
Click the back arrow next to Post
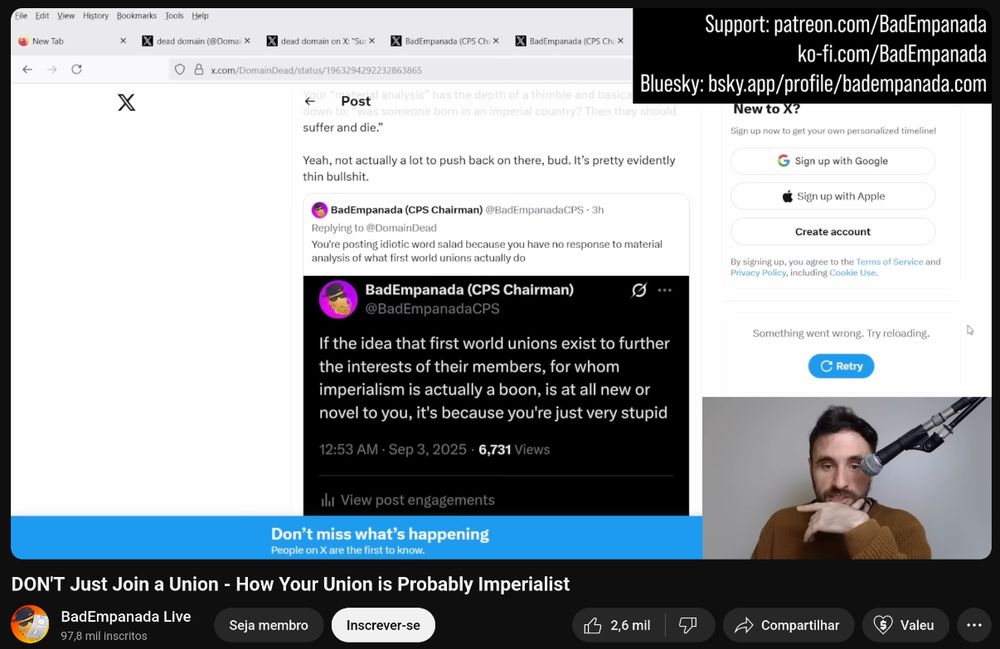tap(309, 101)
